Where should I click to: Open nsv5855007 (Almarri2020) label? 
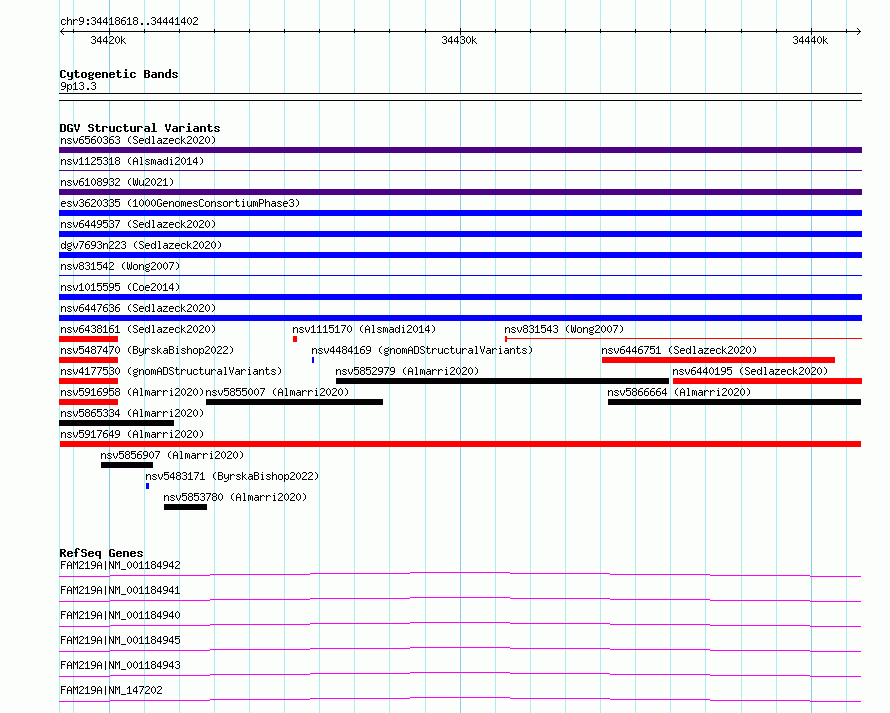click(x=277, y=392)
